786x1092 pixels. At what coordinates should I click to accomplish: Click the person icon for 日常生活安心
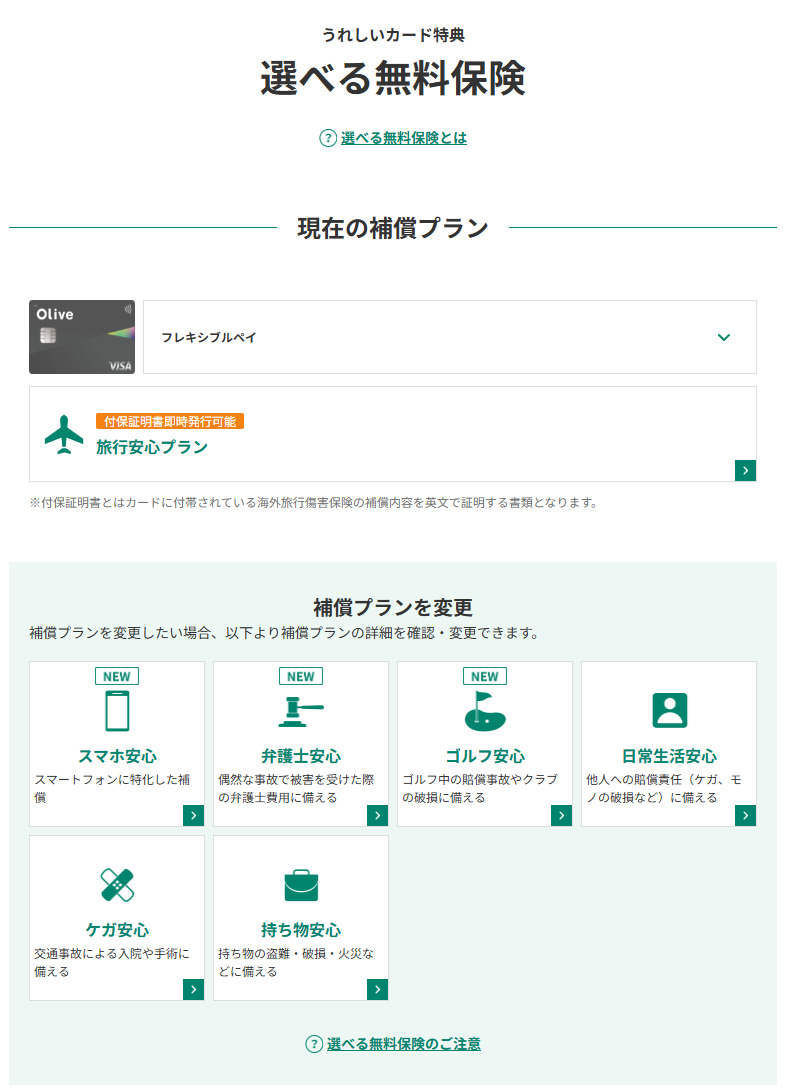(x=669, y=711)
